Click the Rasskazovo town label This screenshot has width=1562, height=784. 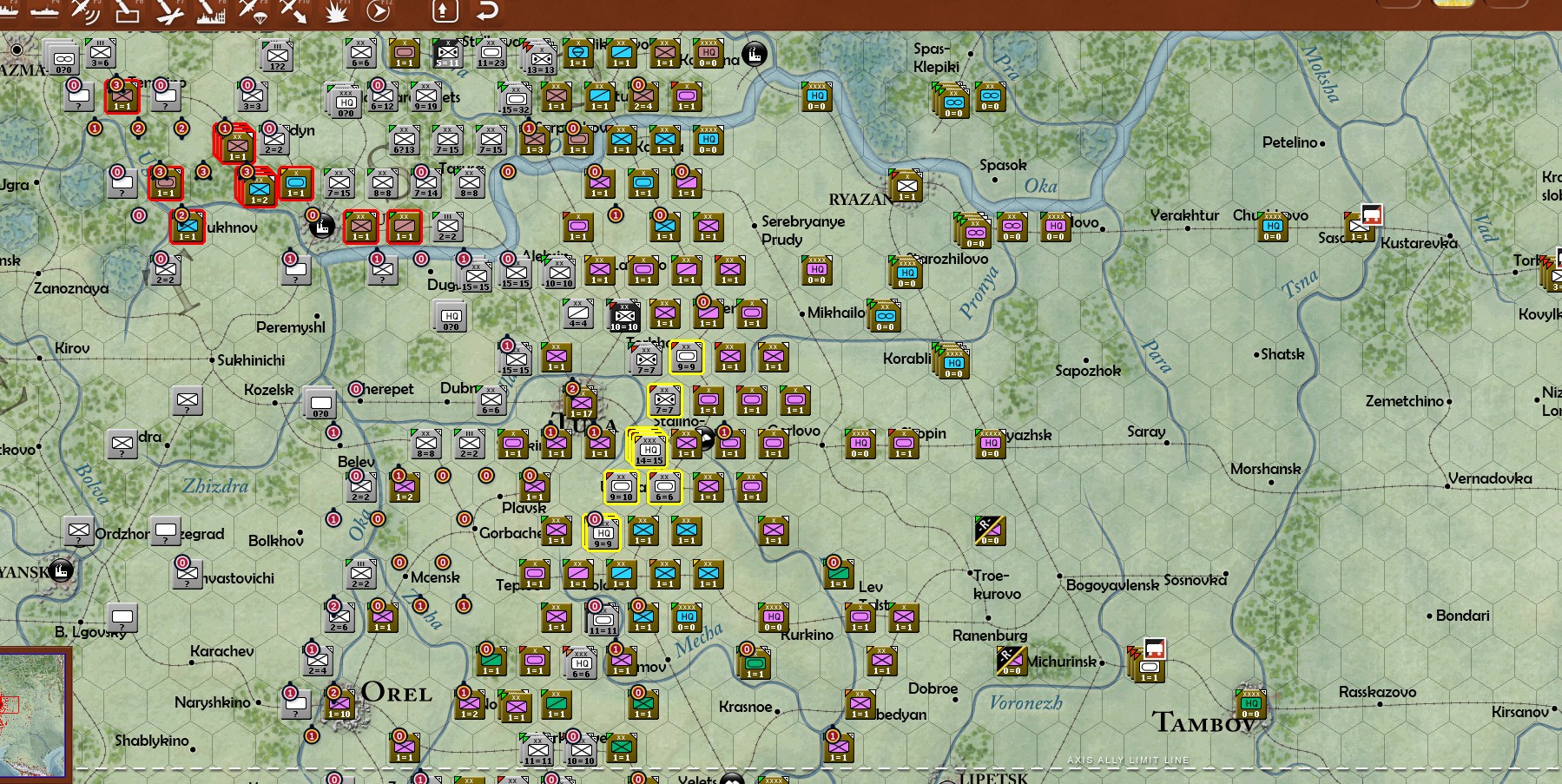tap(1377, 692)
